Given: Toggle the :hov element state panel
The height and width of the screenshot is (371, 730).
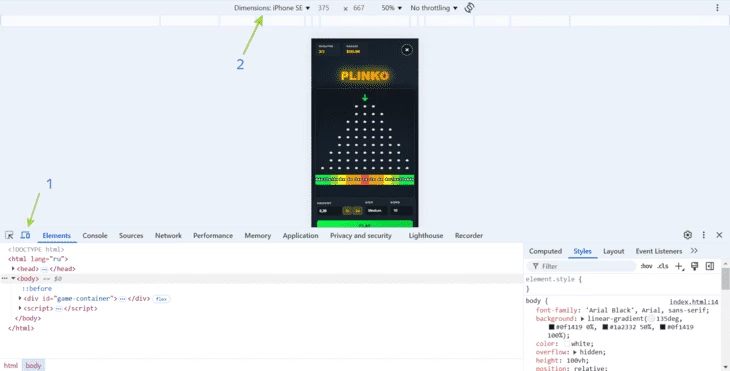Looking at the screenshot, I should (646, 266).
